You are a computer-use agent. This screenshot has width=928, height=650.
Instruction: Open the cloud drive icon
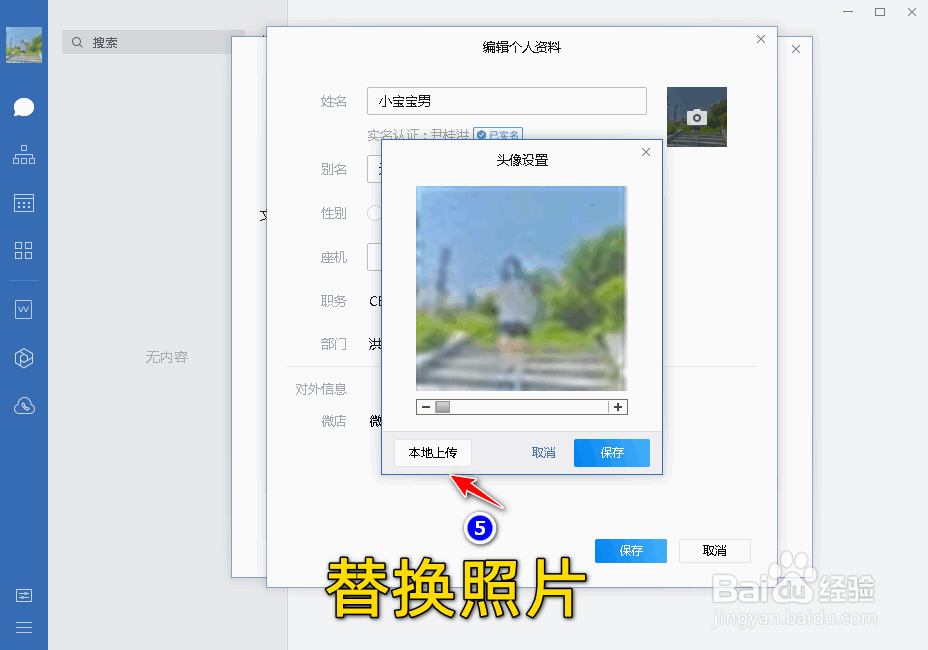[24, 405]
